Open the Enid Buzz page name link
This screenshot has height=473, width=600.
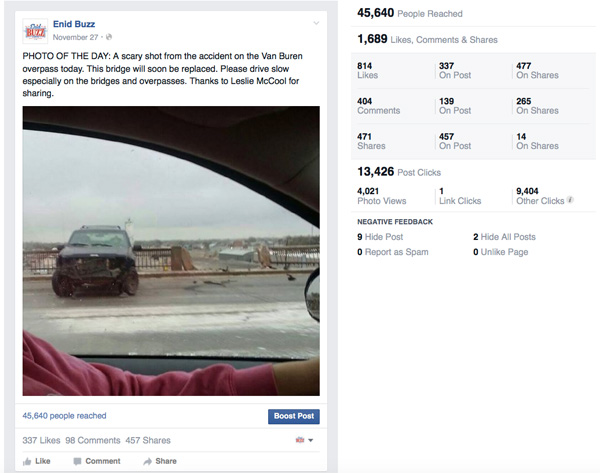(x=74, y=23)
